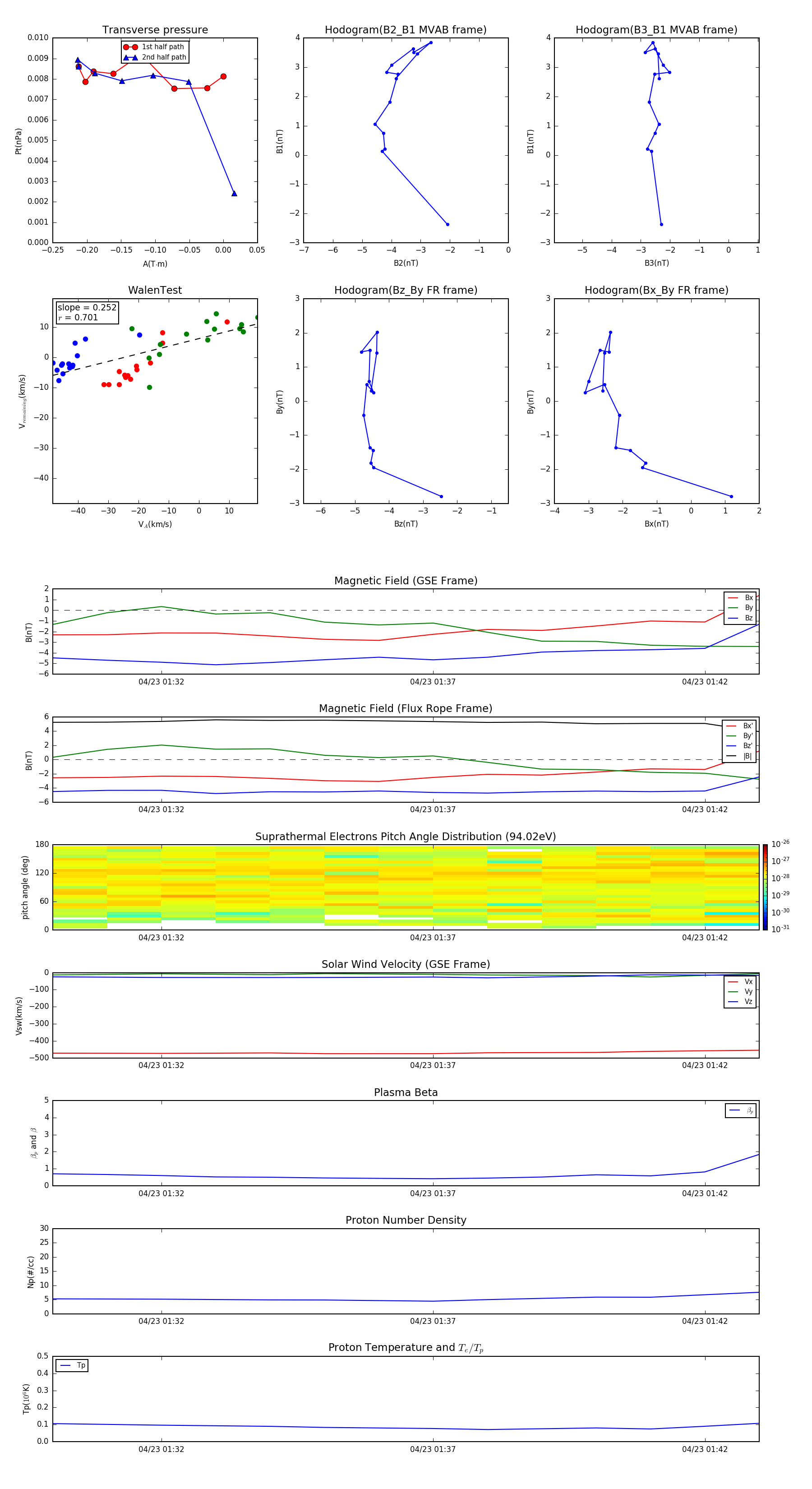Screen dimensions: 812x1489
Task: Click the 'Hodogram(B2_B1 MVAB frame)' title
Action: tap(406, 29)
